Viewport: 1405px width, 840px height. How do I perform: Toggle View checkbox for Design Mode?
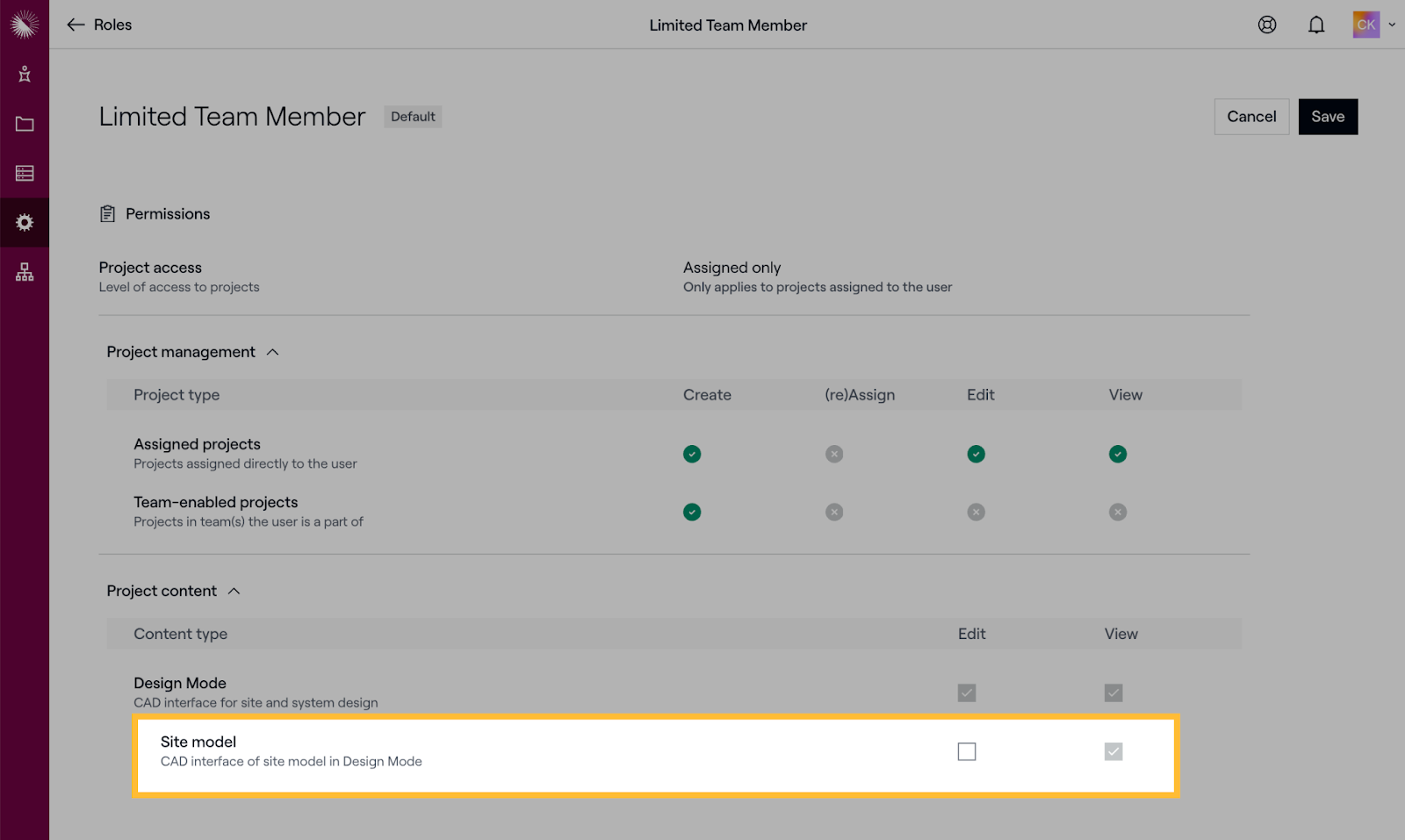point(1113,693)
